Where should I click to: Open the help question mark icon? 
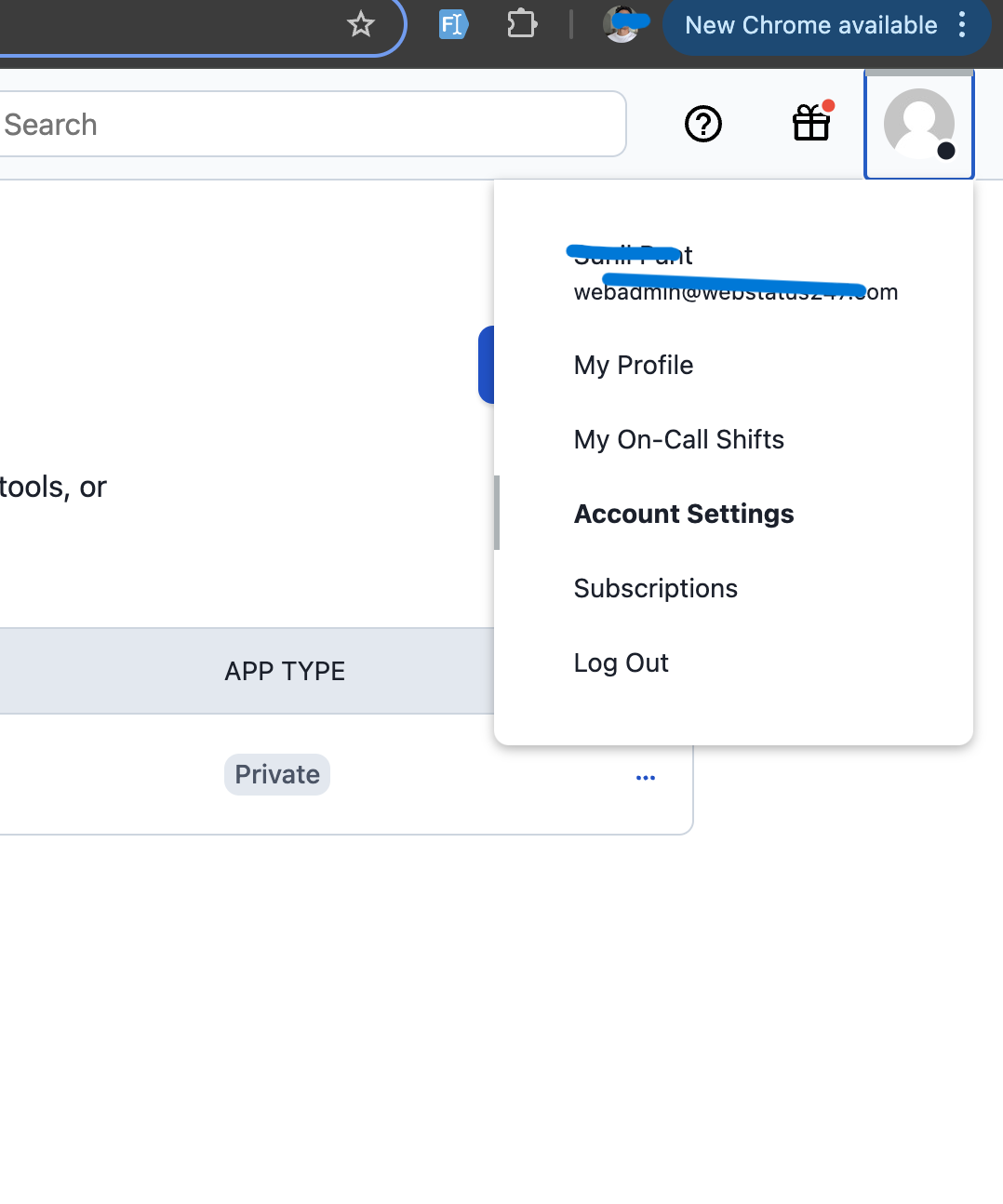(702, 124)
